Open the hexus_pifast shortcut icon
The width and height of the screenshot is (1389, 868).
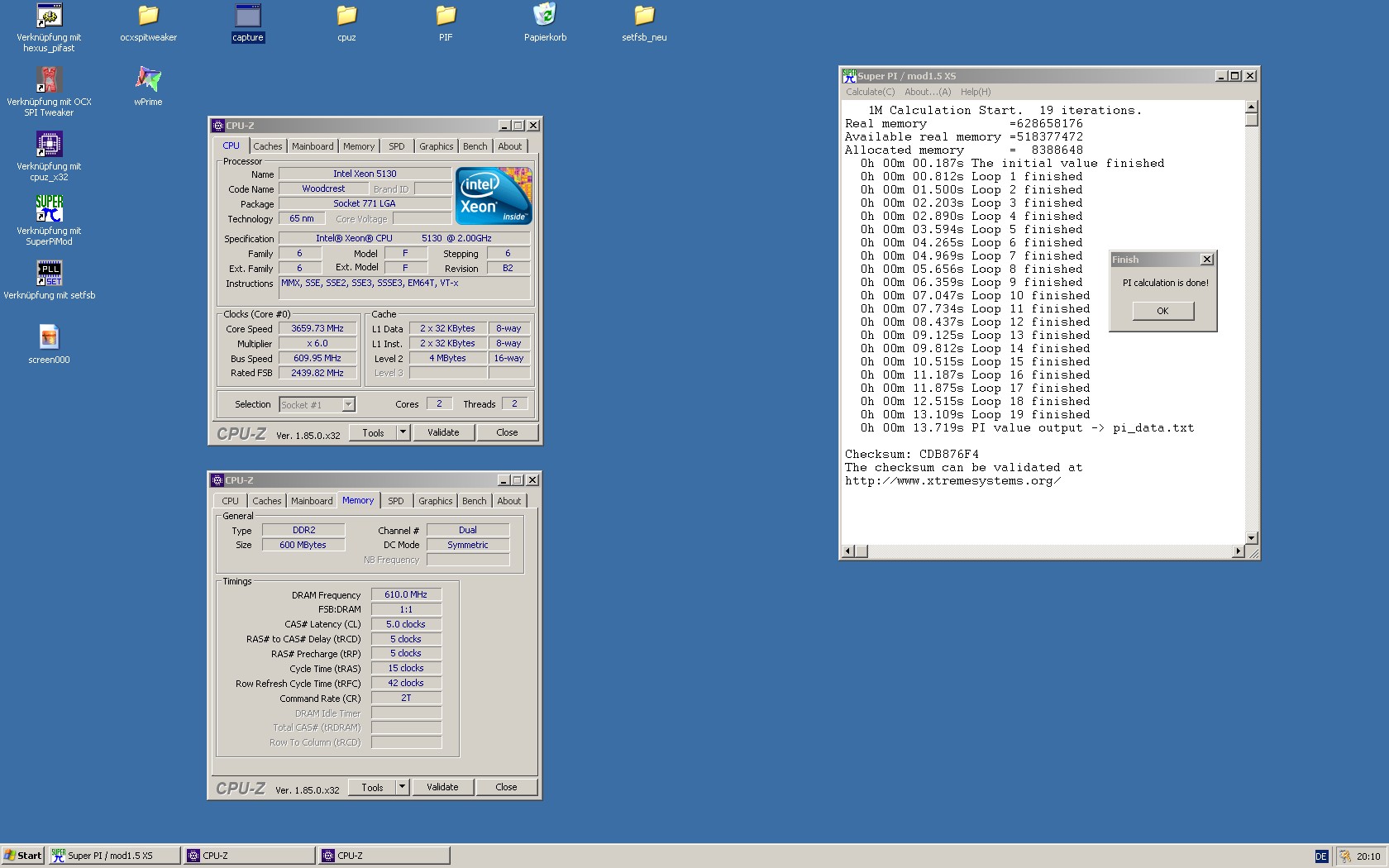pyautogui.click(x=49, y=15)
